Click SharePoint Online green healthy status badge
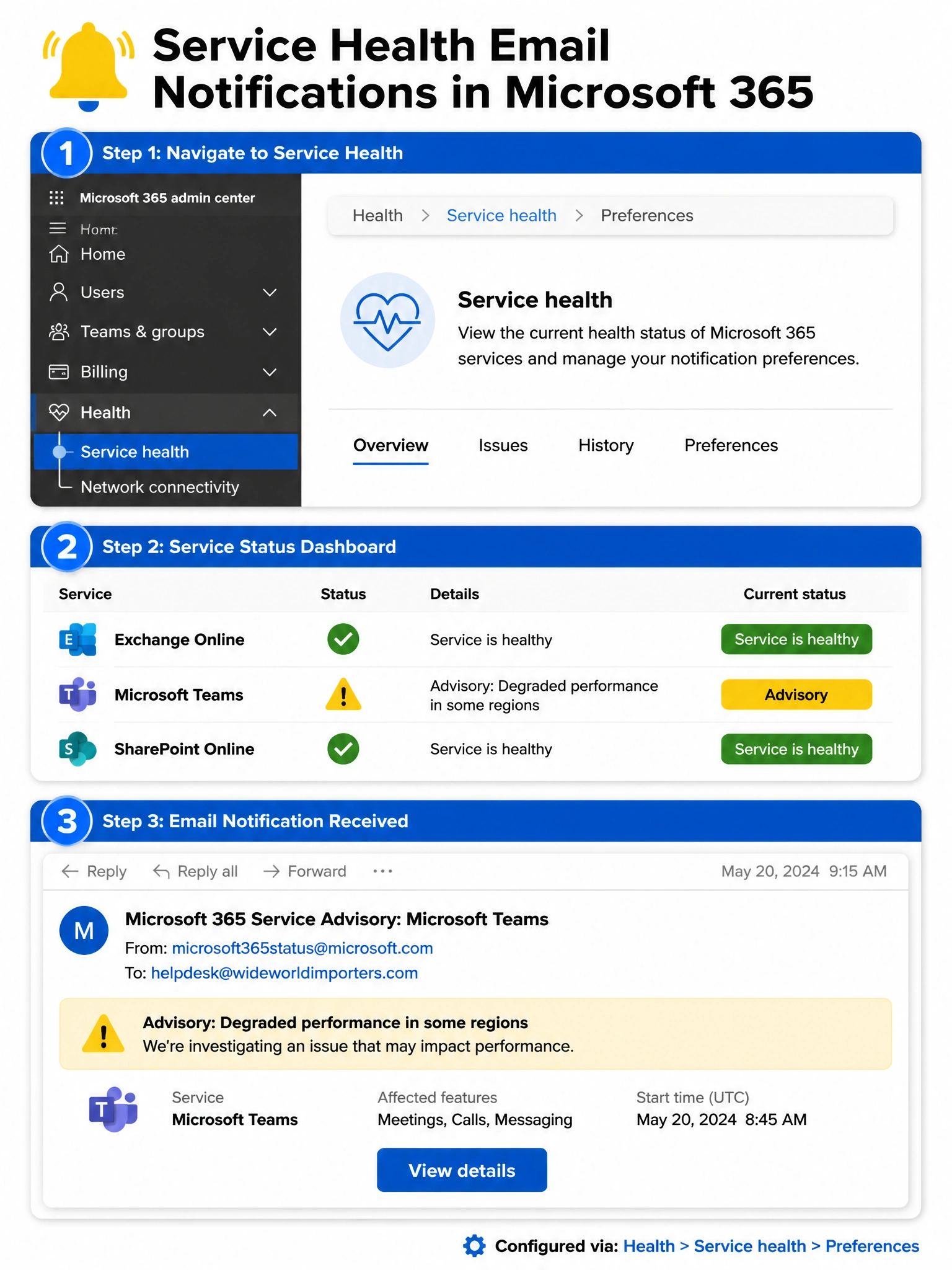952x1270 pixels. pyautogui.click(x=796, y=749)
